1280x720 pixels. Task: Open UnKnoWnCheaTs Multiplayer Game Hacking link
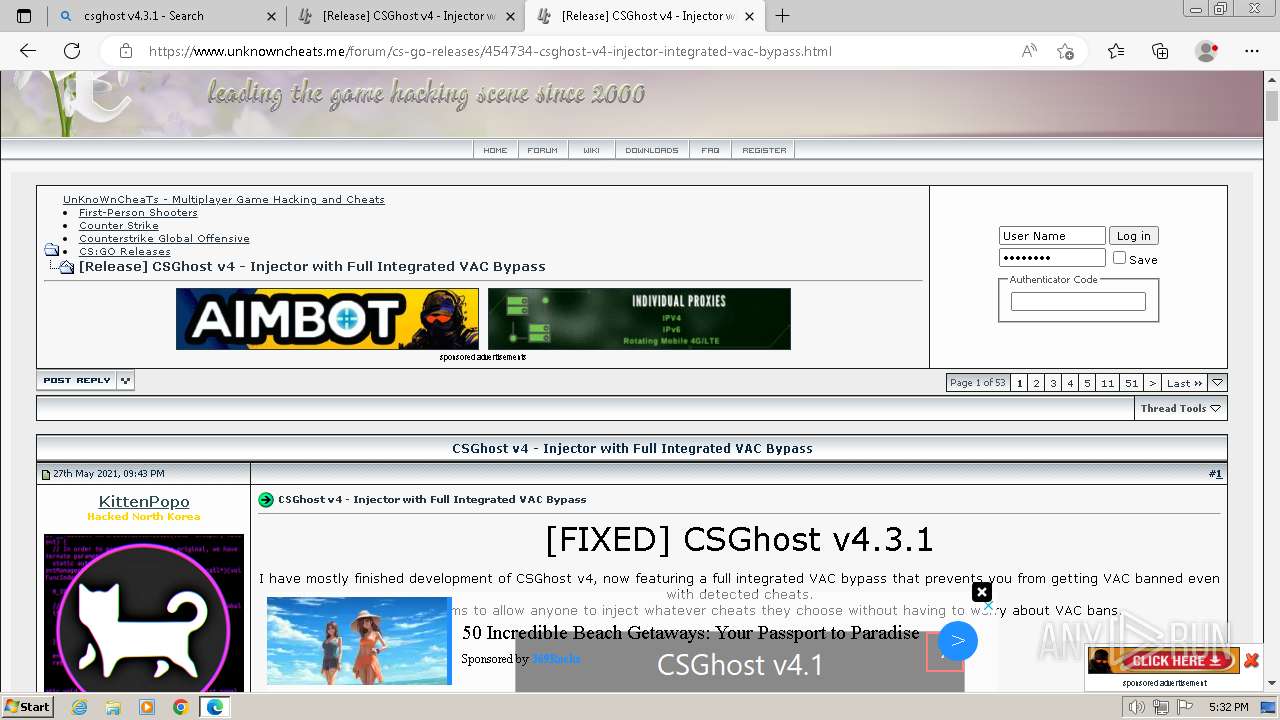[224, 199]
